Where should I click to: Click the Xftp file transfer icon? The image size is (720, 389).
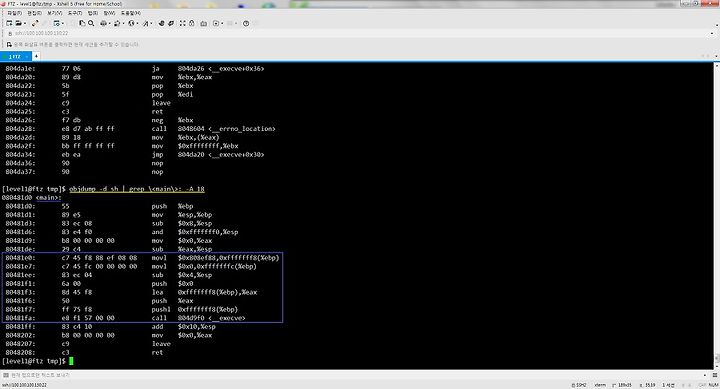(161, 23)
